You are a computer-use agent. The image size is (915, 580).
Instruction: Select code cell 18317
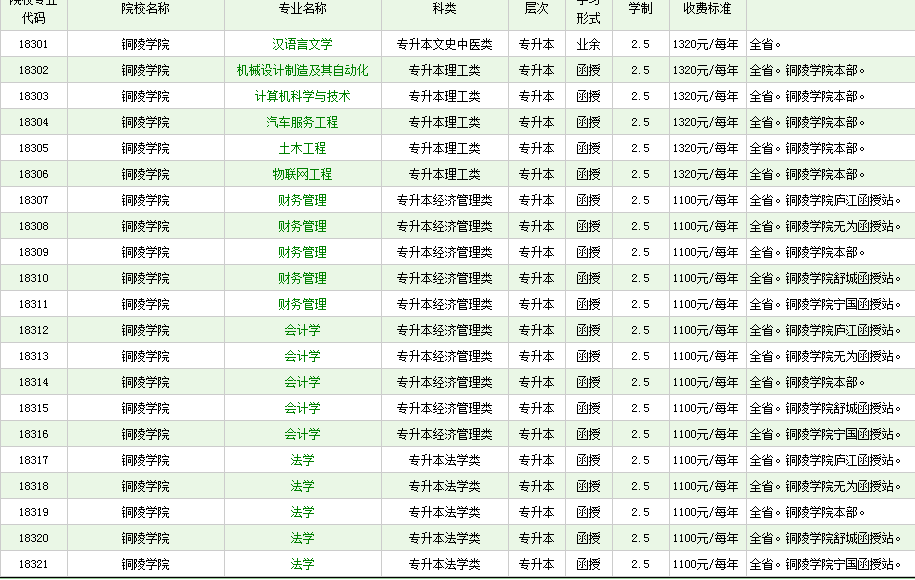click(x=33, y=460)
